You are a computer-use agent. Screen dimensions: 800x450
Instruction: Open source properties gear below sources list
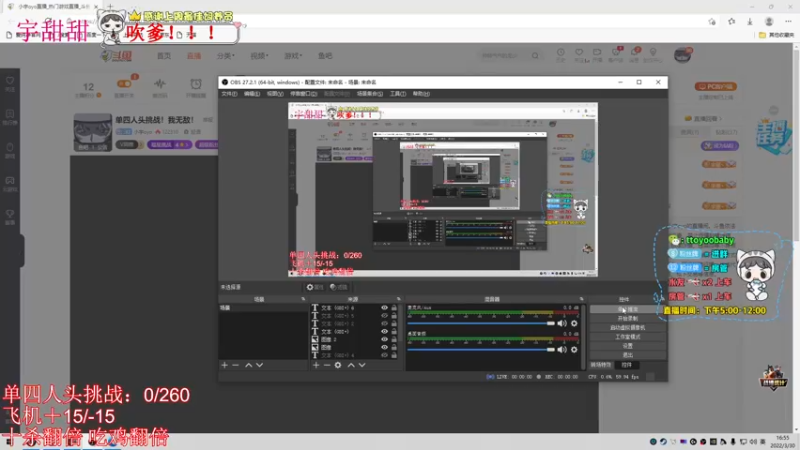tap(338, 365)
